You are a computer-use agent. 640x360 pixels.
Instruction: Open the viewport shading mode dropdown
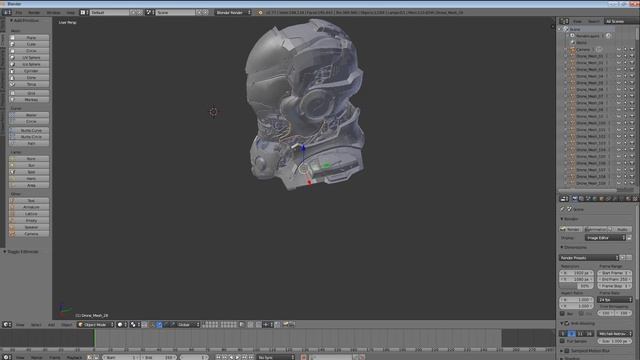click(x=122, y=325)
